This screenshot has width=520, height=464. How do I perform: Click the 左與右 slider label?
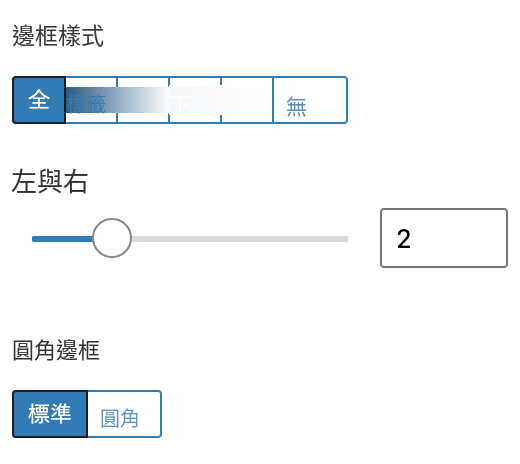tap(50, 181)
